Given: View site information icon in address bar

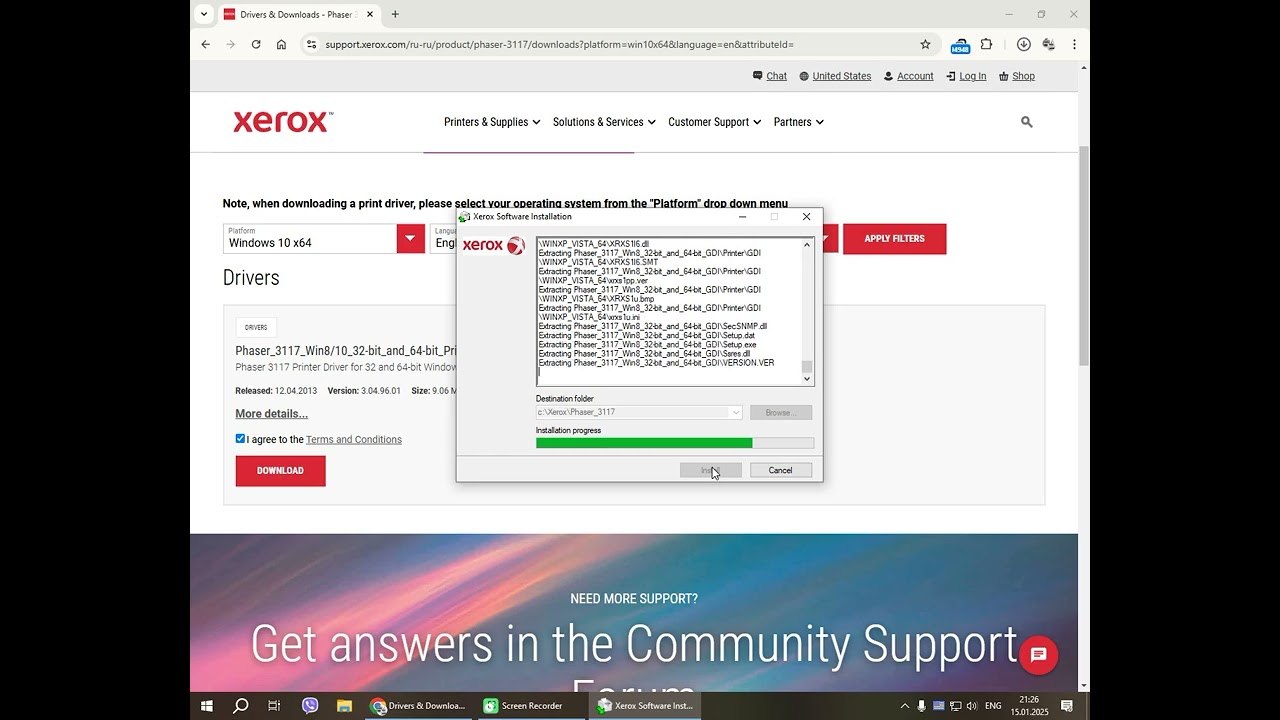Looking at the screenshot, I should 311,44.
